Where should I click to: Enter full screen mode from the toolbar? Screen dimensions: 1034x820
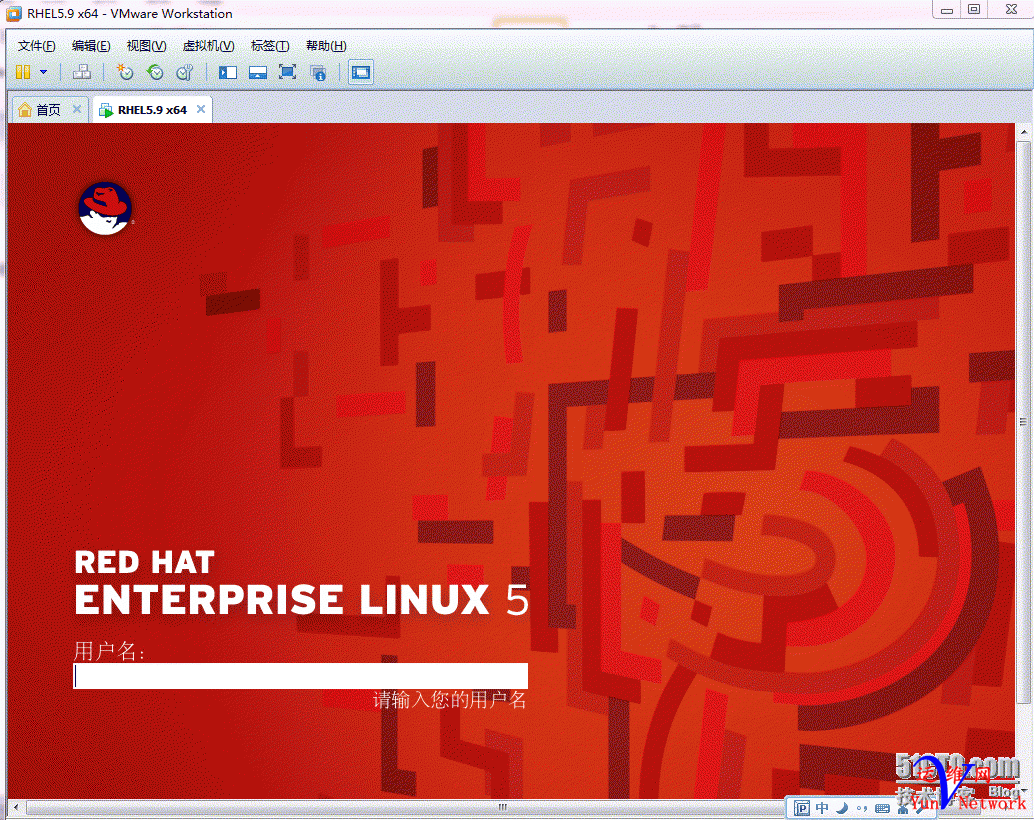pyautogui.click(x=288, y=72)
